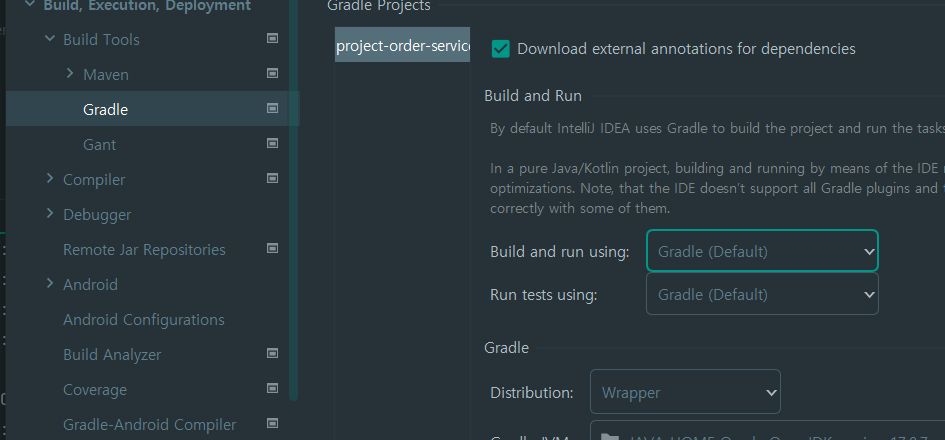Click the settings tree scrollbar
The width and height of the screenshot is (945, 440).
tap(294, 199)
